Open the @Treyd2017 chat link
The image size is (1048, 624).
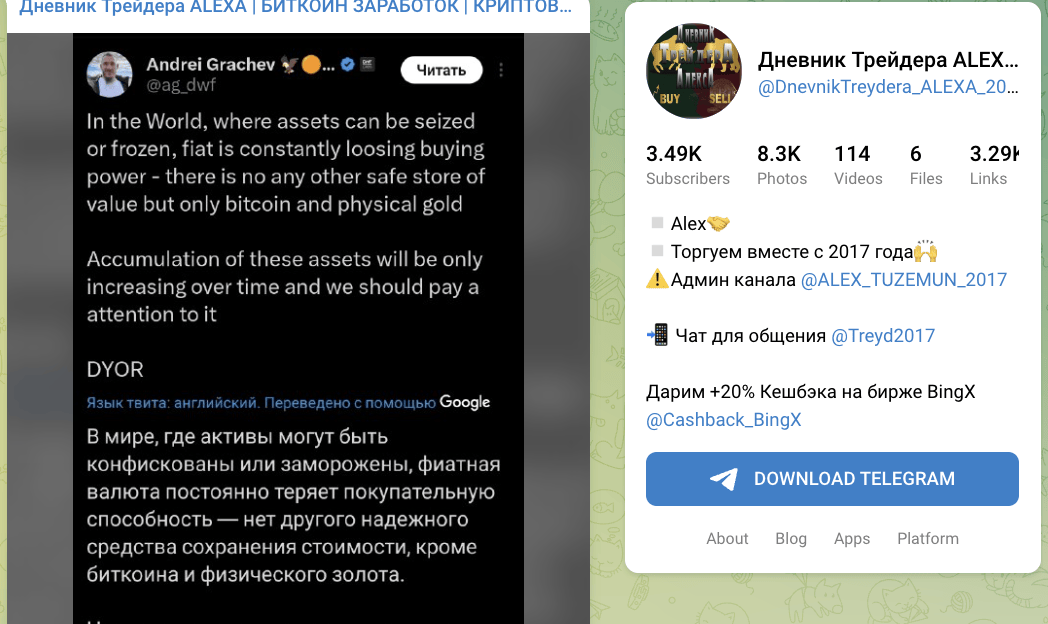click(882, 335)
